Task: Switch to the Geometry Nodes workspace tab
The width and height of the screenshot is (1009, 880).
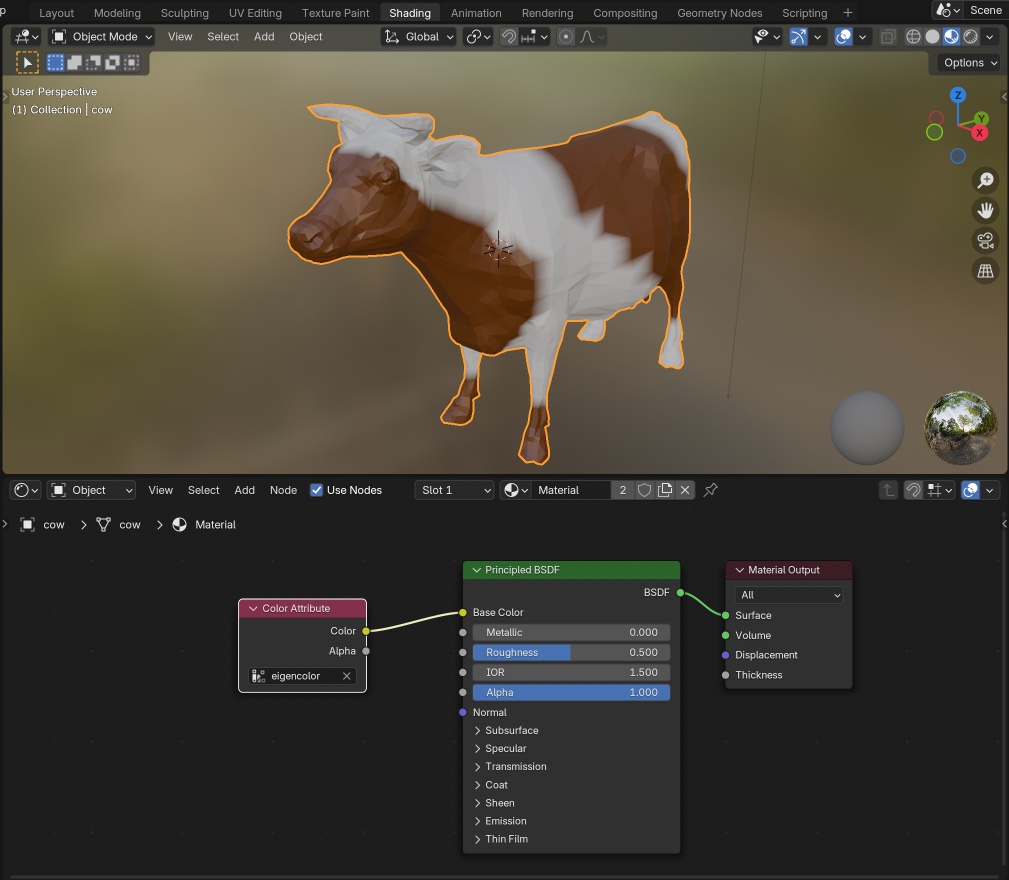Action: 719,13
